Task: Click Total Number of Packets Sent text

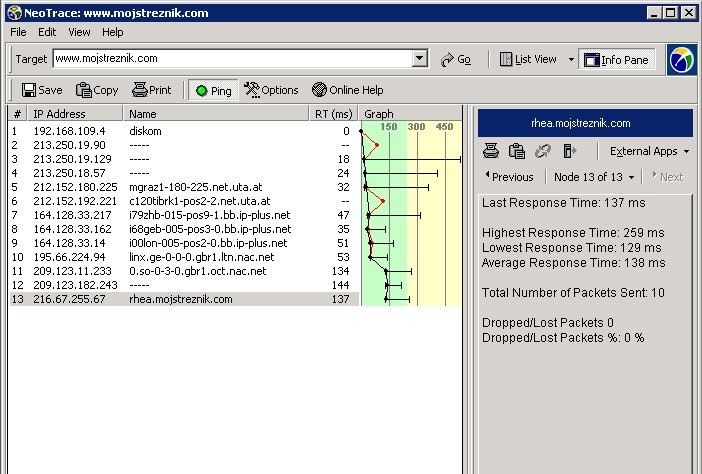Action: (573, 293)
